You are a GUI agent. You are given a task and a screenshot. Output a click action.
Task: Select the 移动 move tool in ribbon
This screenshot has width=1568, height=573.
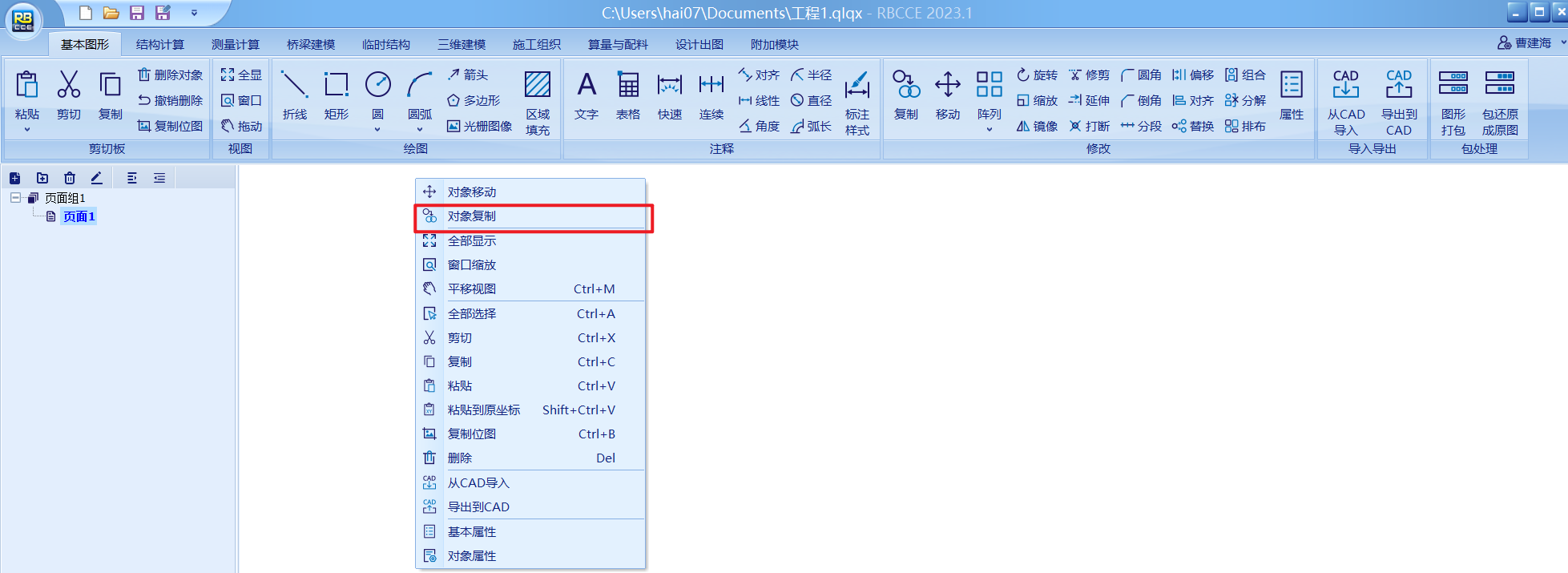[947, 95]
